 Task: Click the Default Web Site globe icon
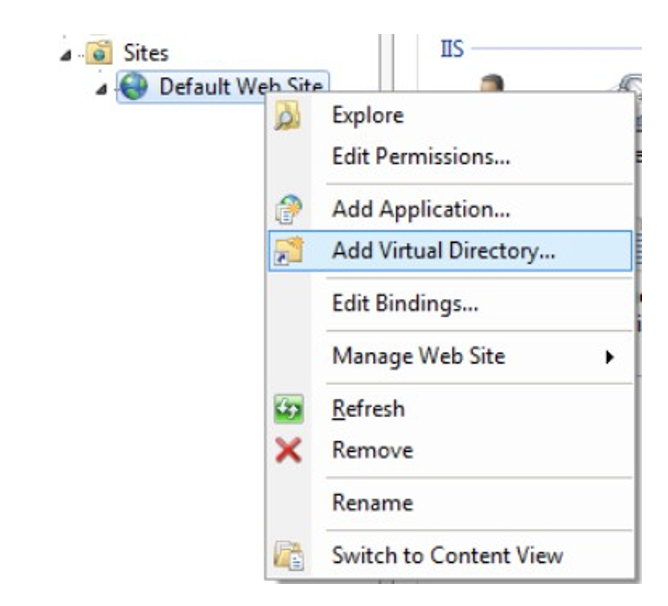(134, 87)
